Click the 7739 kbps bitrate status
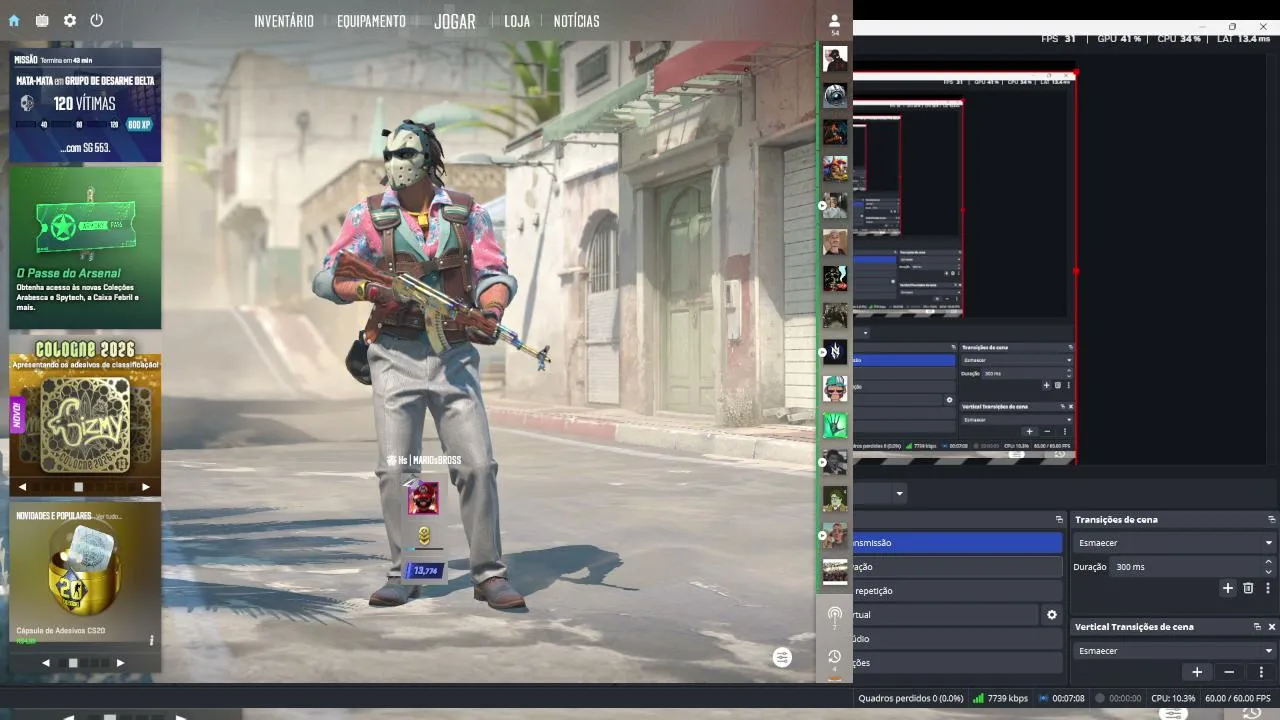1280x720 pixels. [1000, 698]
